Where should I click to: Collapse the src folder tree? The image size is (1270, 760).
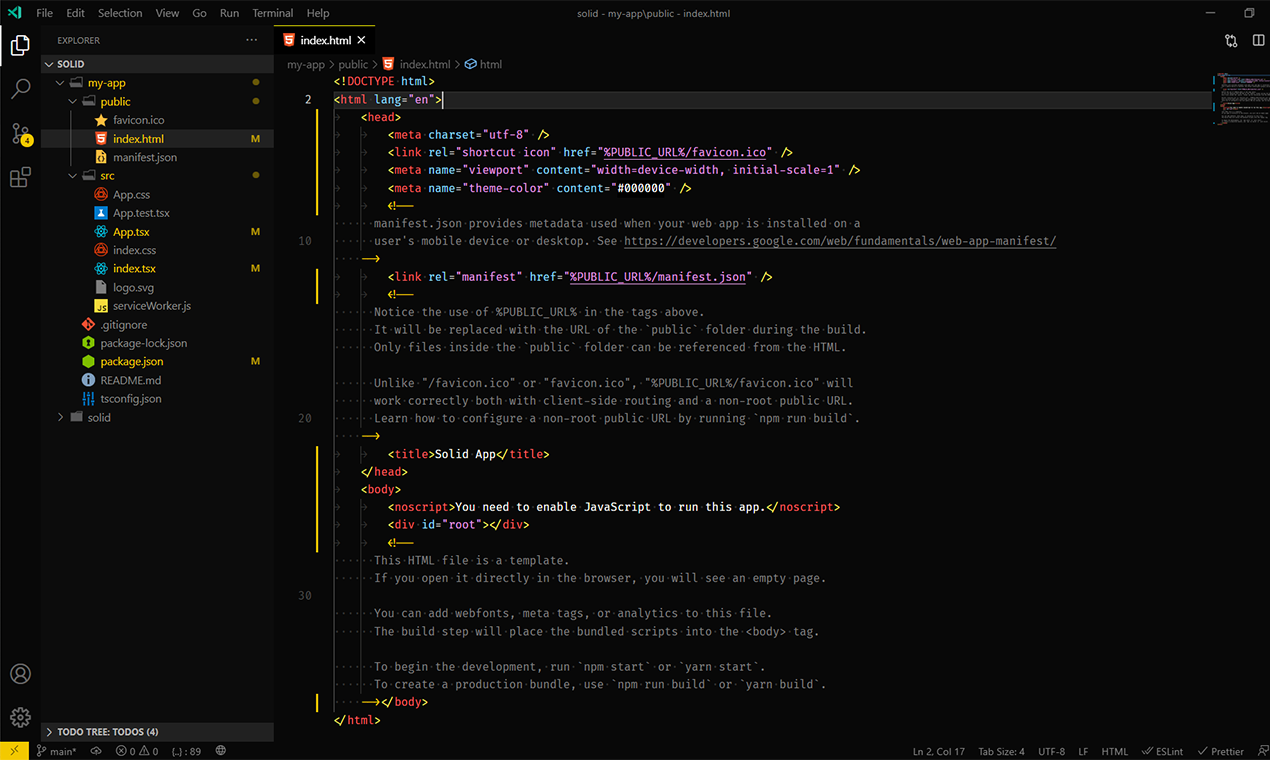click(72, 175)
